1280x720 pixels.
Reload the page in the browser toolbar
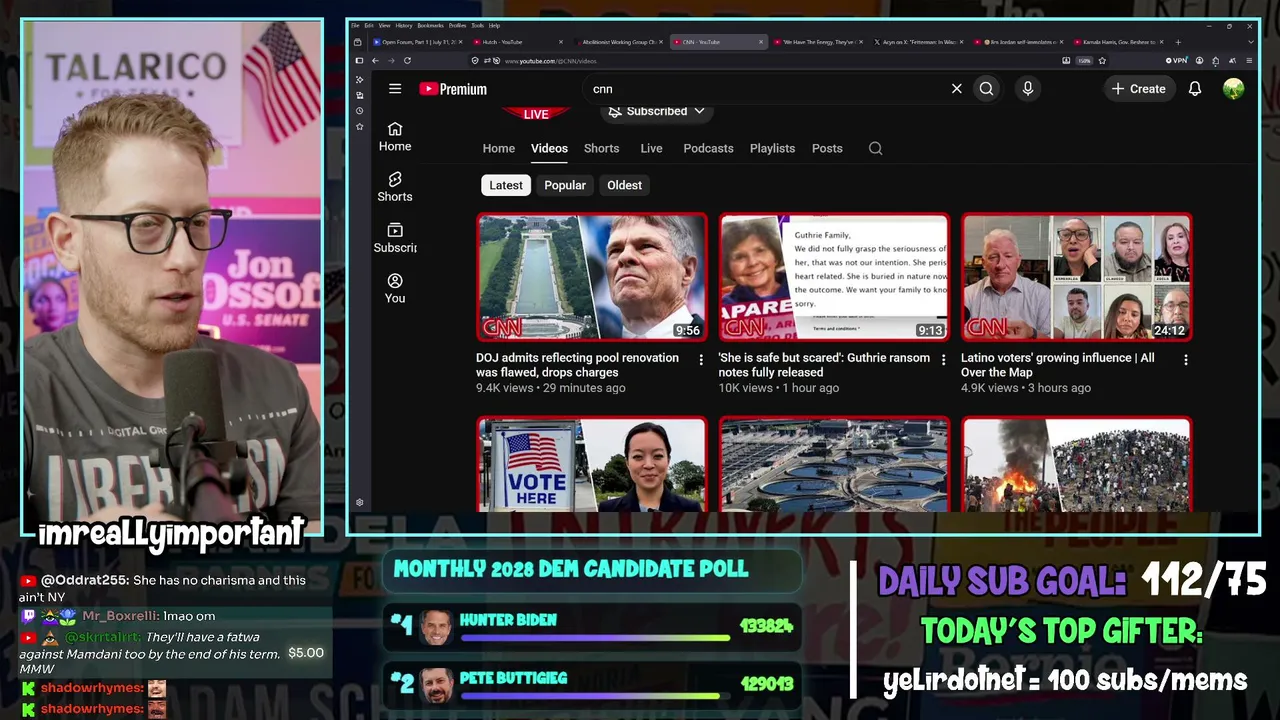pos(407,61)
